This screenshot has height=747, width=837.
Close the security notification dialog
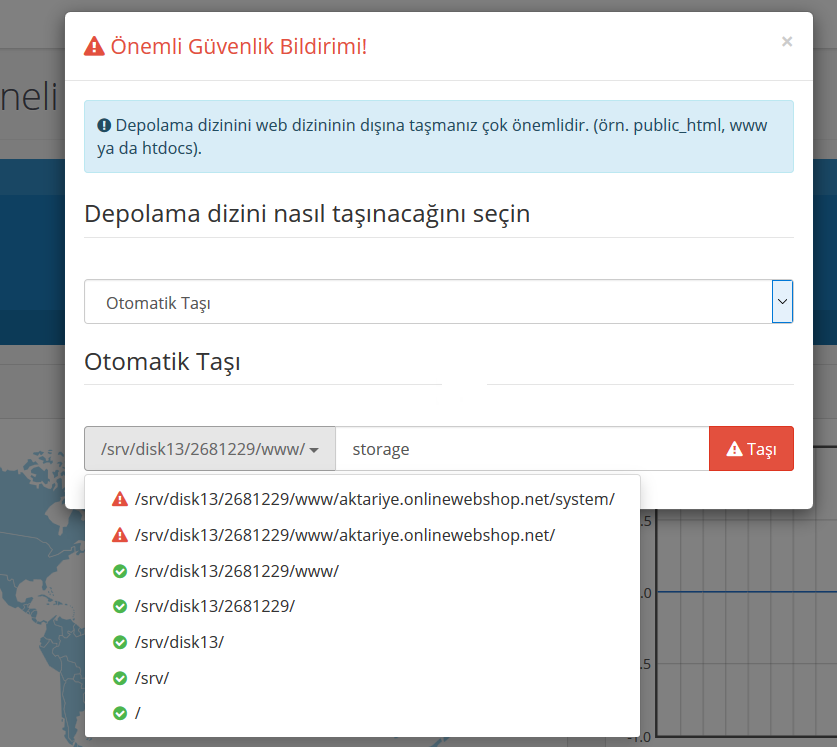(786, 42)
